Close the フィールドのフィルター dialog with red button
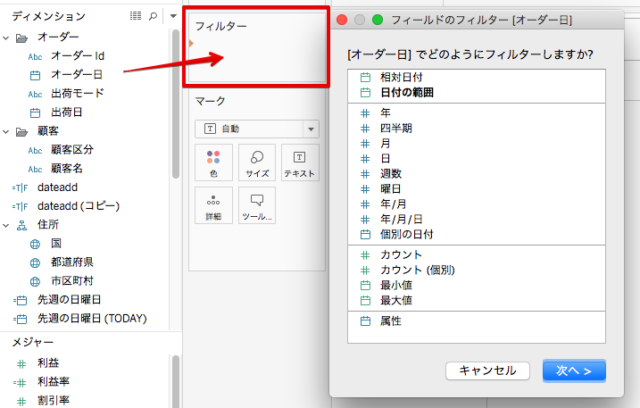The image size is (640, 408). pos(342,20)
